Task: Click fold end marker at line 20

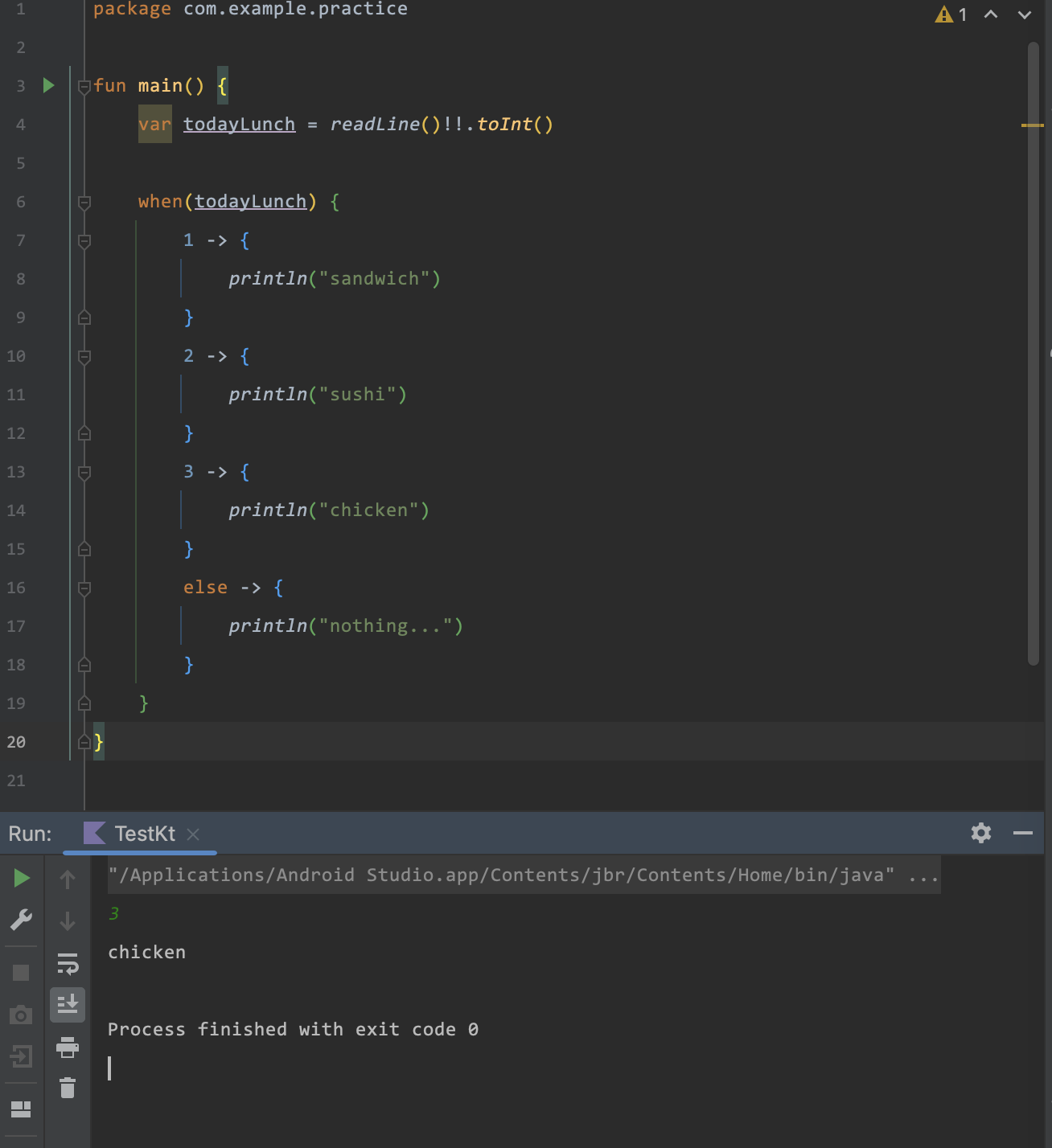Action: [84, 742]
